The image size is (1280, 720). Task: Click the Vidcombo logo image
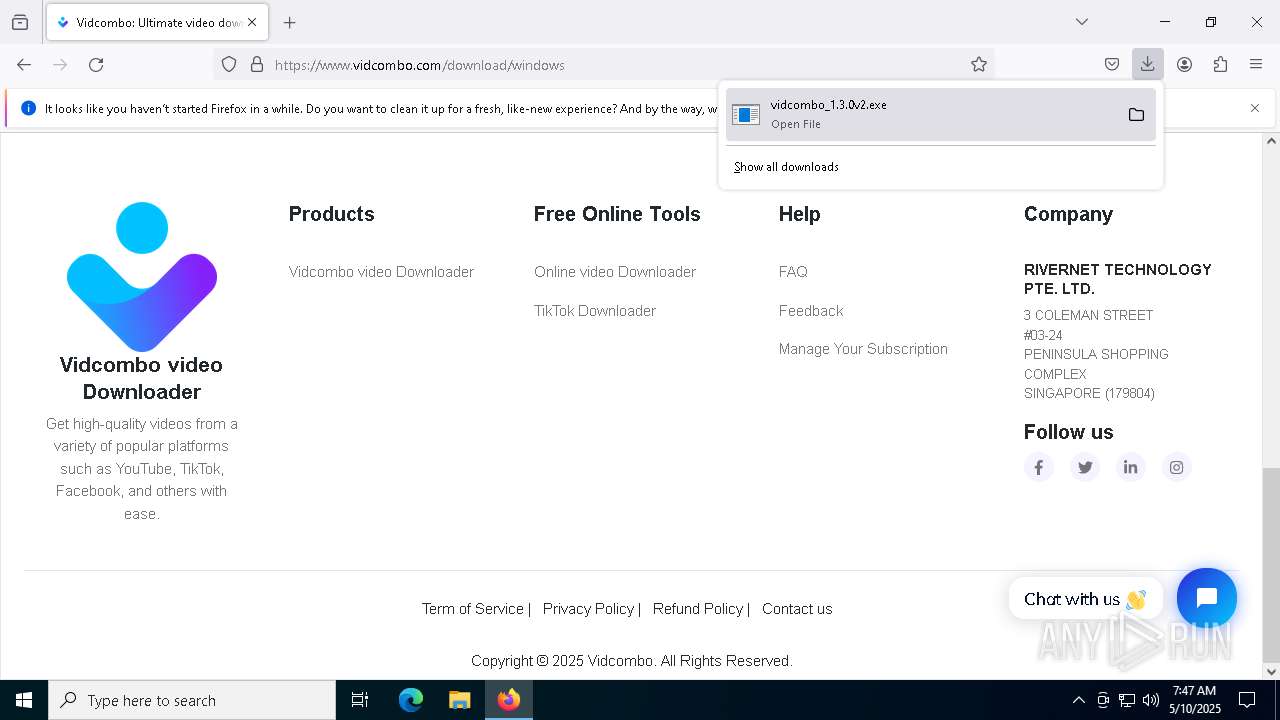tap(142, 277)
